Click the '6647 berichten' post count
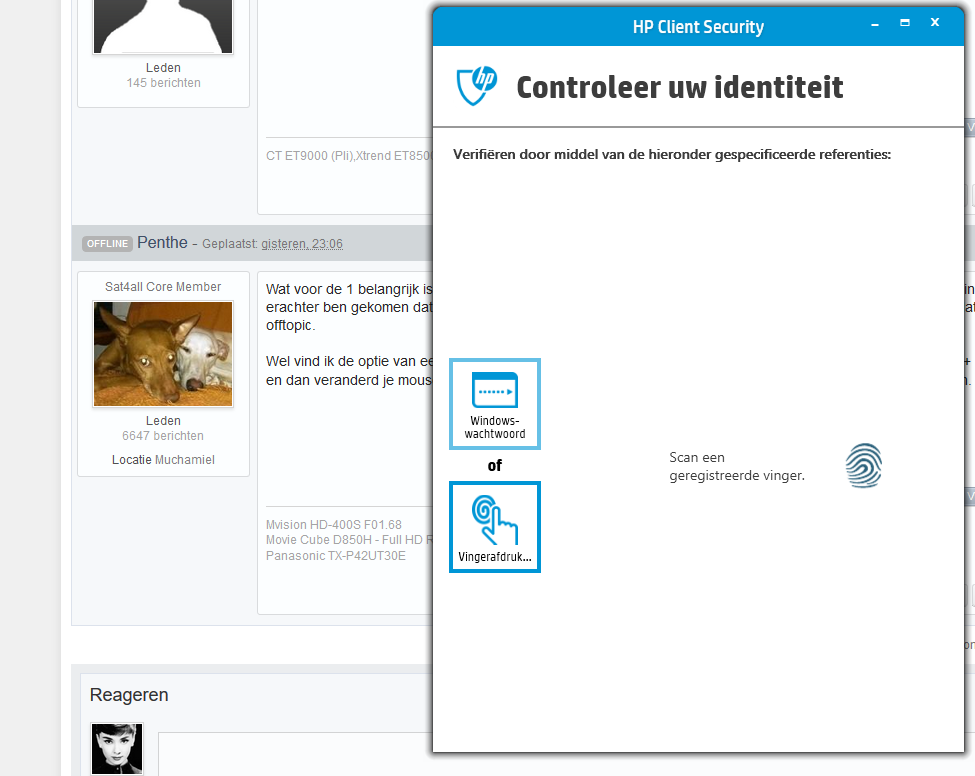Viewport: 975px width, 776px height. tap(163, 436)
